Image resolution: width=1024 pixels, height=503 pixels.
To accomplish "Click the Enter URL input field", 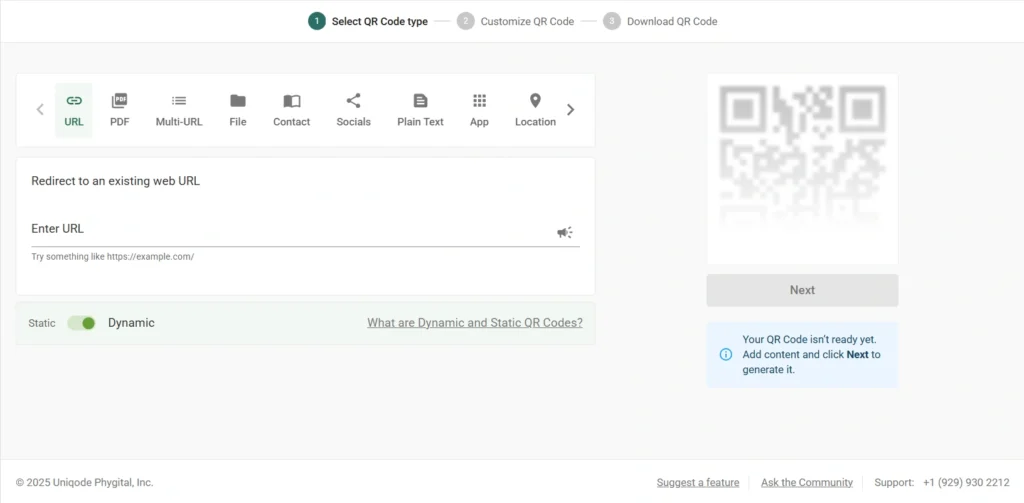I will [x=306, y=230].
